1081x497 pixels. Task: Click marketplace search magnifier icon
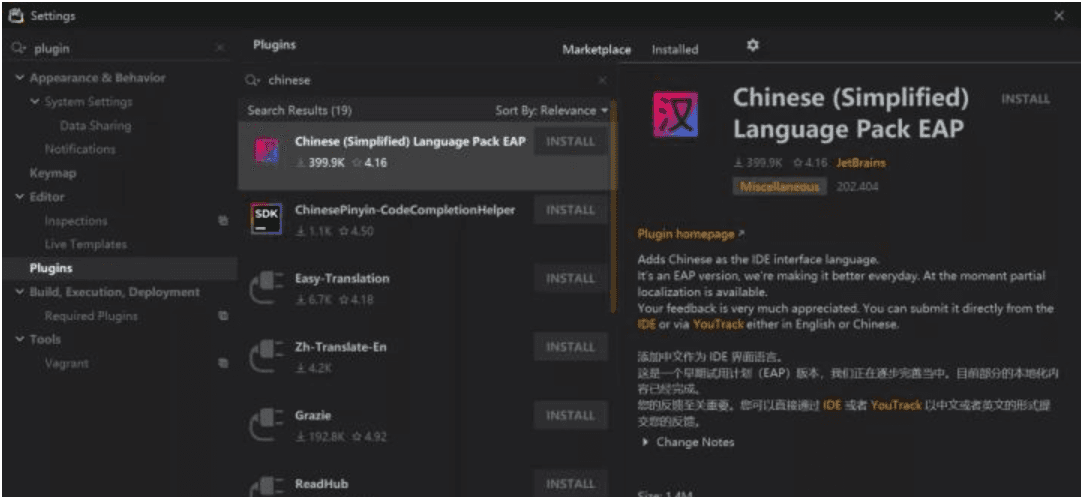point(253,81)
